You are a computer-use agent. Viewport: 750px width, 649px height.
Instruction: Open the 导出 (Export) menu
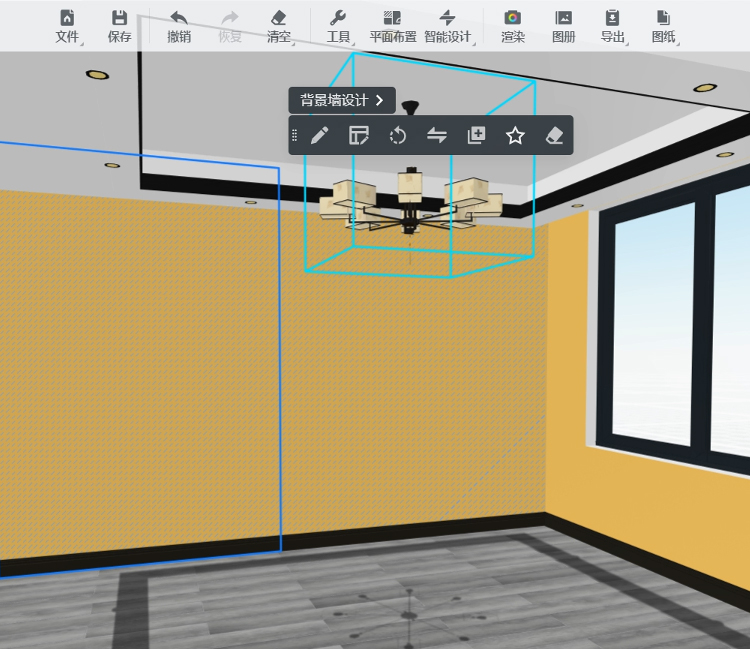point(613,27)
